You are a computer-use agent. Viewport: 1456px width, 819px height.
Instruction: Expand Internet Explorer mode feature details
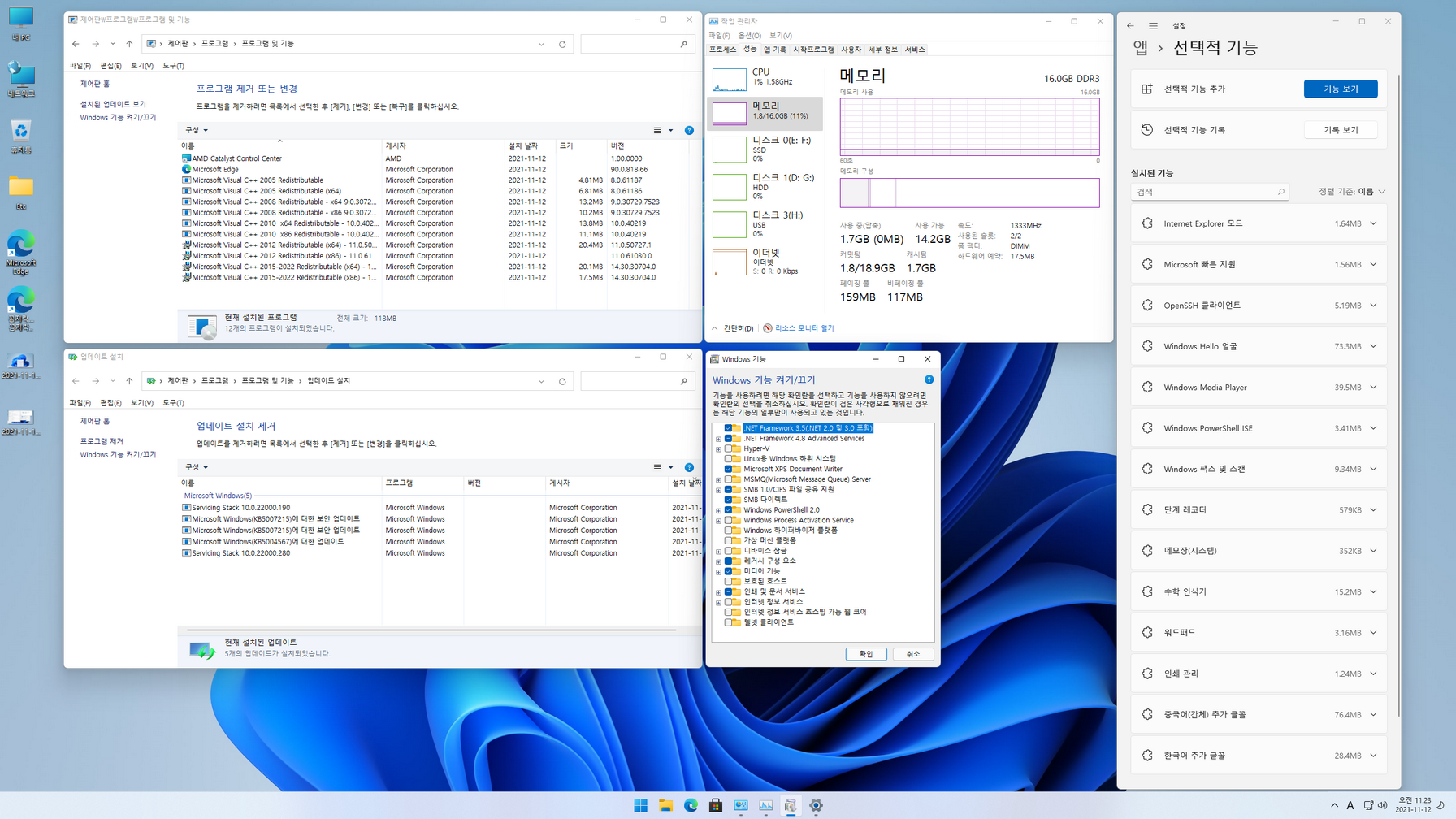point(1373,223)
